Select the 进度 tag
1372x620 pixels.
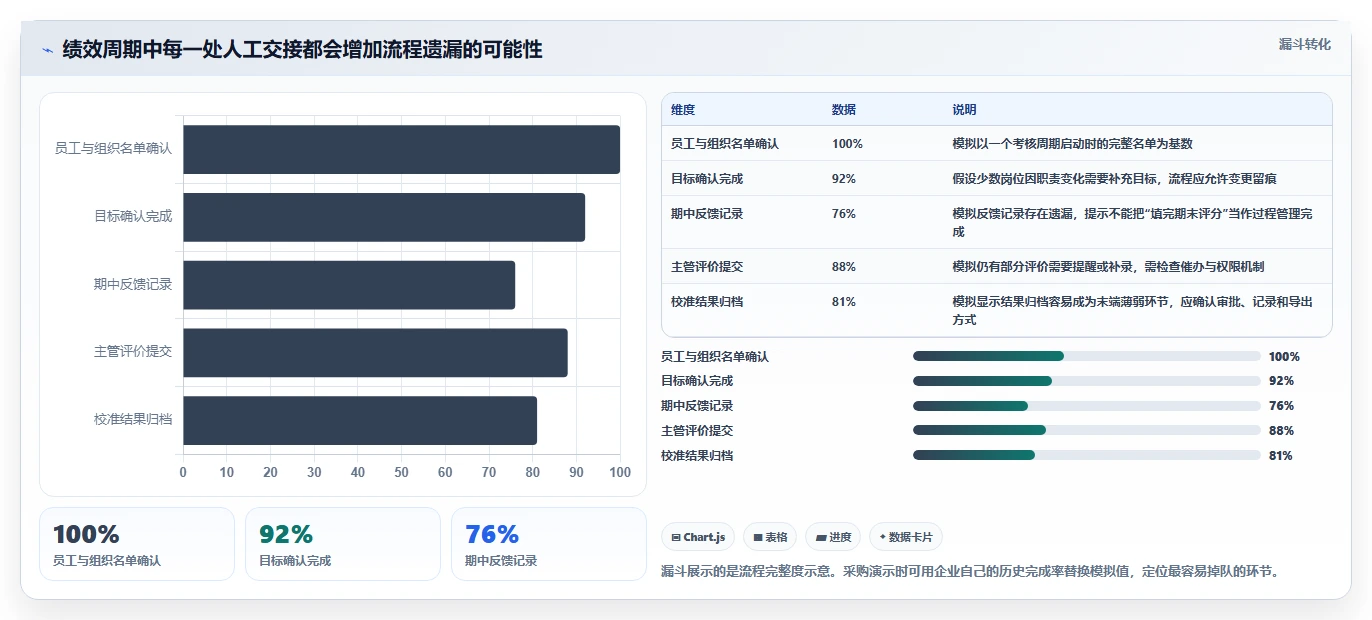click(x=833, y=537)
